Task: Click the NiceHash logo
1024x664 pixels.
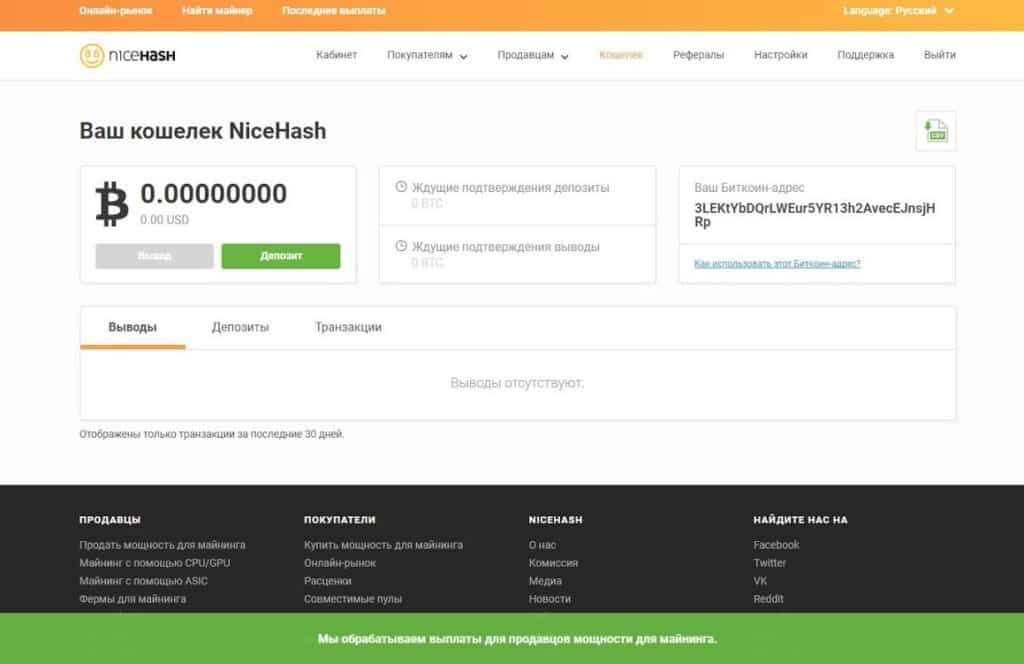Action: [127, 55]
